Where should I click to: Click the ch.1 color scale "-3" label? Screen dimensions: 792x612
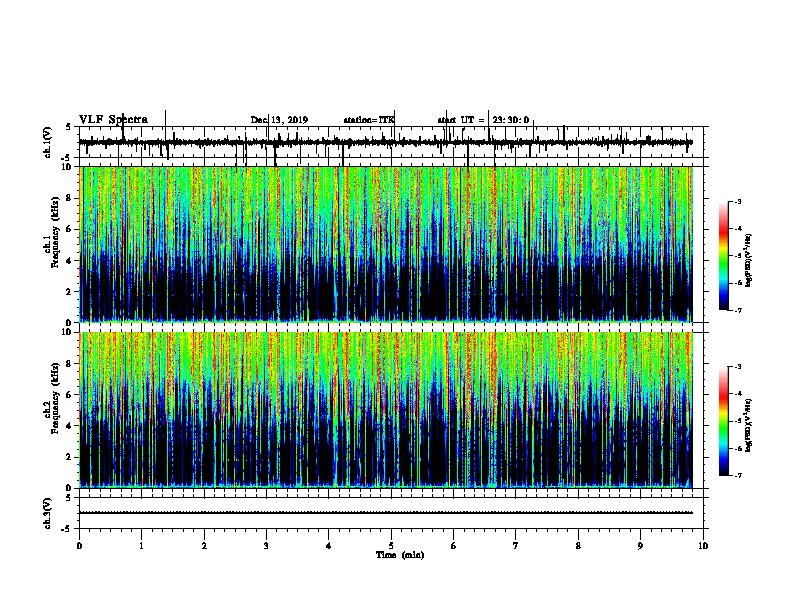737,202
